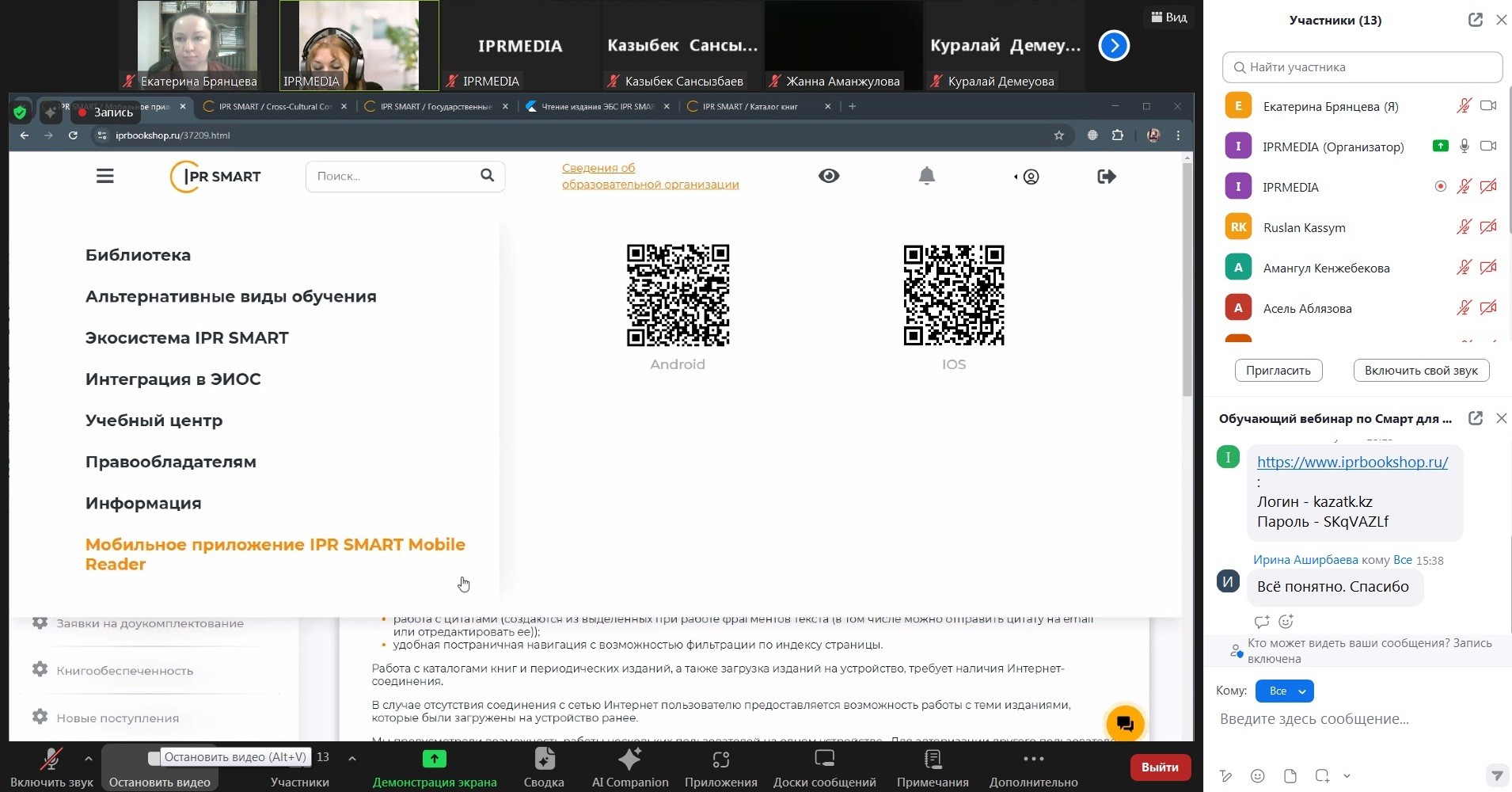Viewport: 1512px width, 792px height.
Task: Expand screenshot options chevron in chat toolbar
Action: click(x=1347, y=776)
